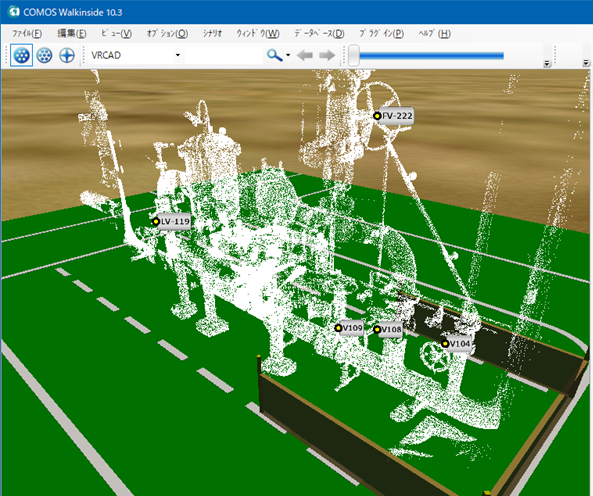593x496 pixels.
Task: Expand the rightmost toolbar overflow arrow
Action: [x=585, y=63]
